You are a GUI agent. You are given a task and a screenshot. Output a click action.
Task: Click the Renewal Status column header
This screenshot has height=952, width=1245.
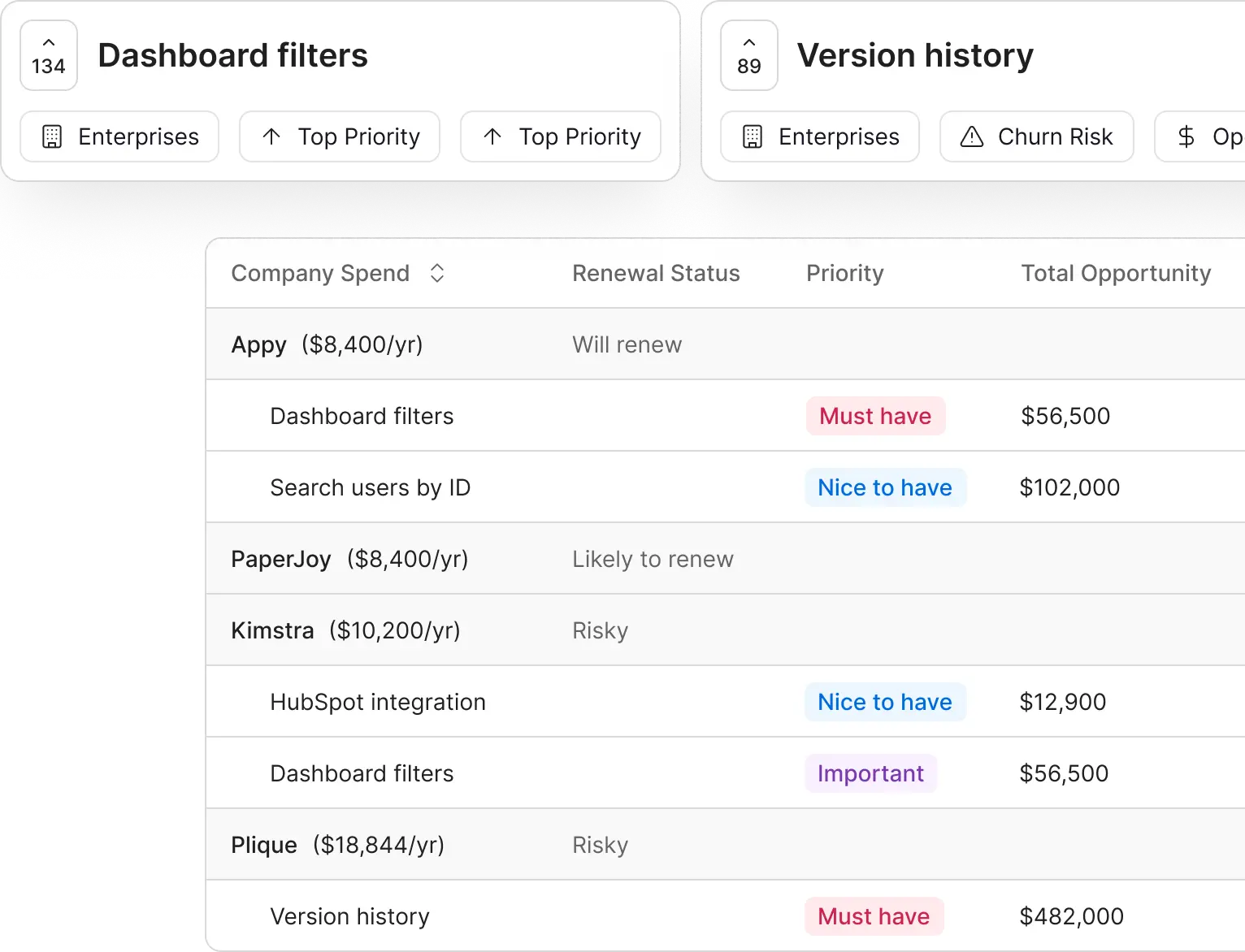(655, 273)
